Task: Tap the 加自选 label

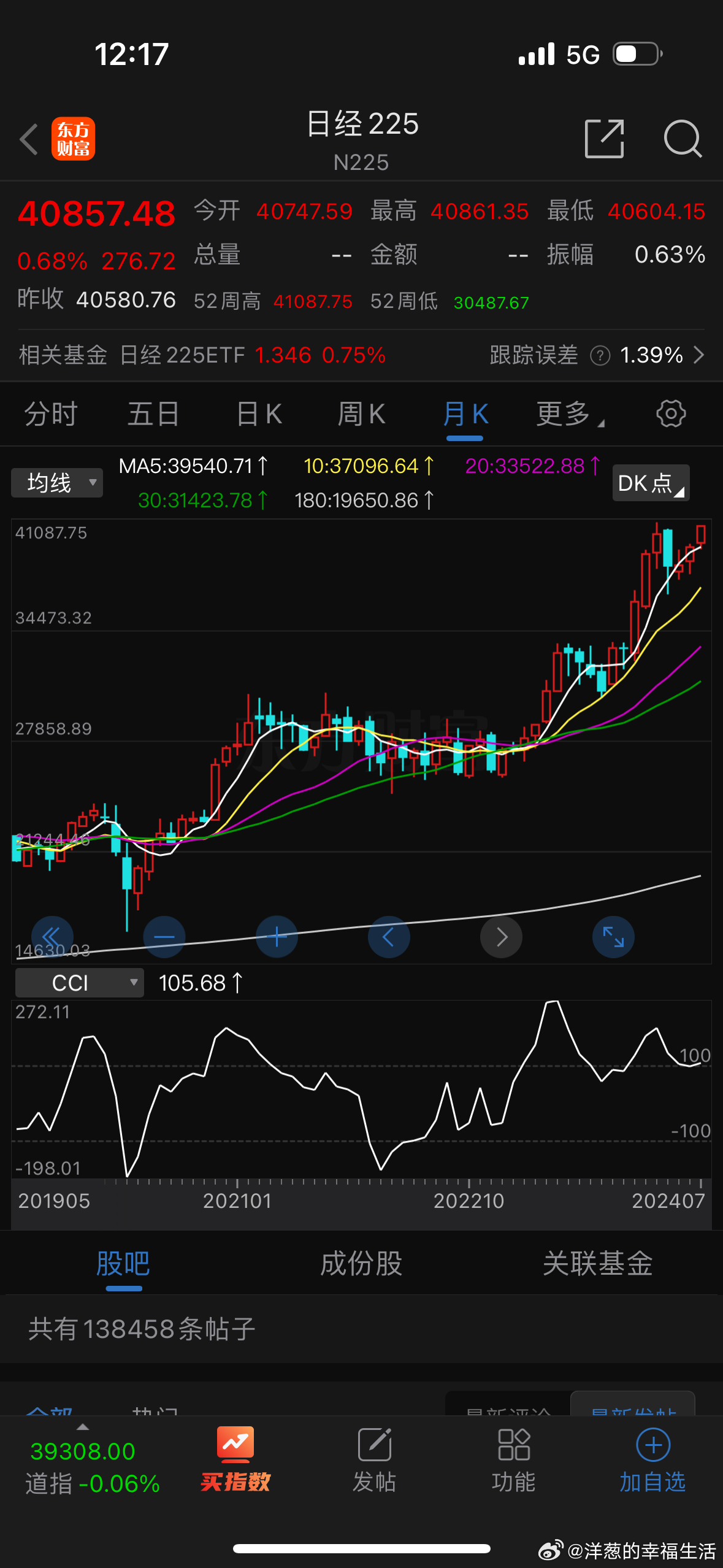Action: (652, 1482)
